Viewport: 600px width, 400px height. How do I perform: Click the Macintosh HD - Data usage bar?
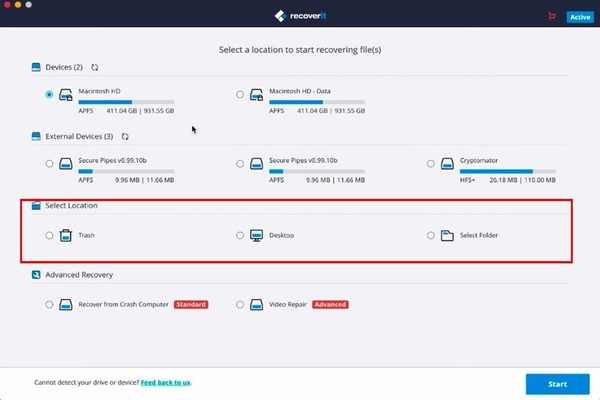pos(317,102)
